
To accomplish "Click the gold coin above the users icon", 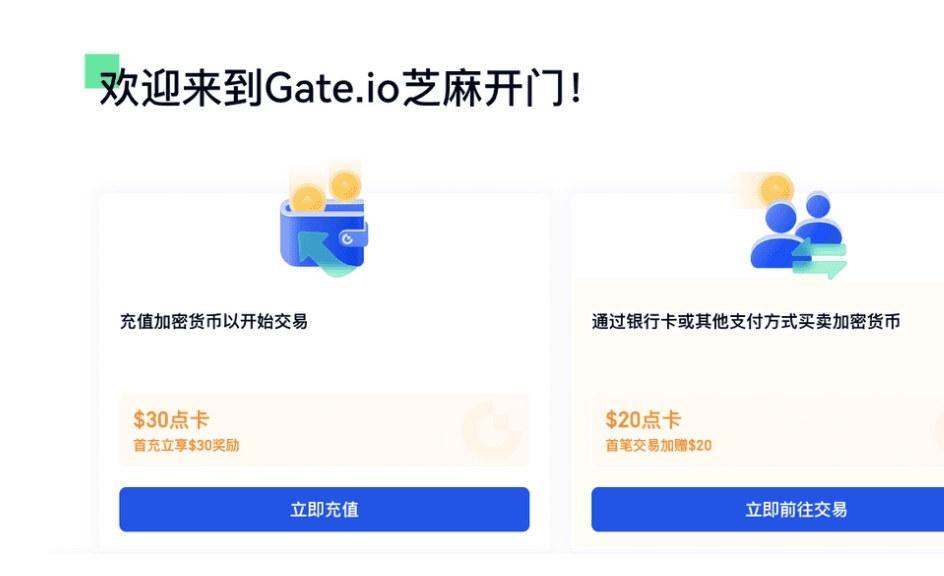I will pyautogui.click(x=775, y=187).
